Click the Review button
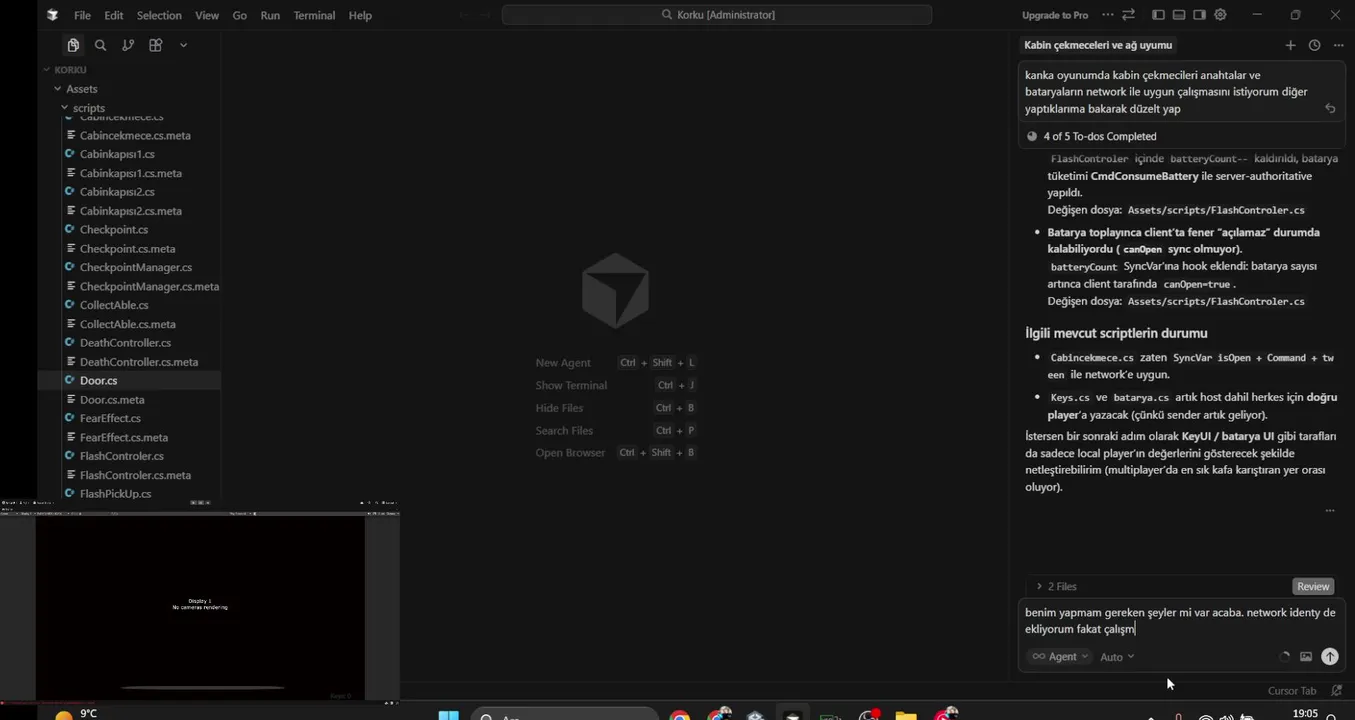Image resolution: width=1355 pixels, height=720 pixels. click(1313, 586)
